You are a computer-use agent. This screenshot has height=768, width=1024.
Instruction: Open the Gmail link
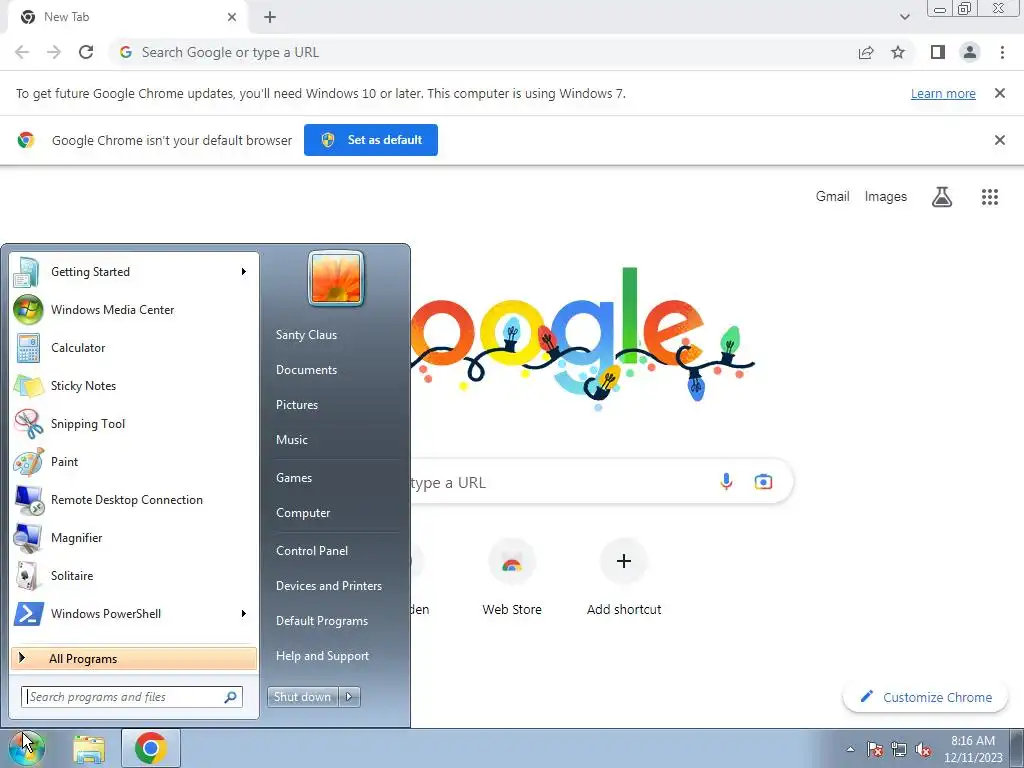(x=833, y=197)
